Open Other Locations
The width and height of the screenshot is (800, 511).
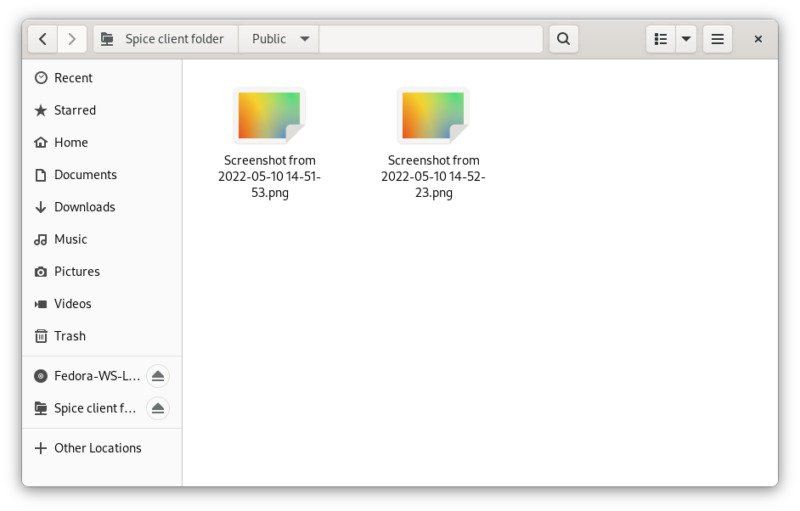point(97,448)
